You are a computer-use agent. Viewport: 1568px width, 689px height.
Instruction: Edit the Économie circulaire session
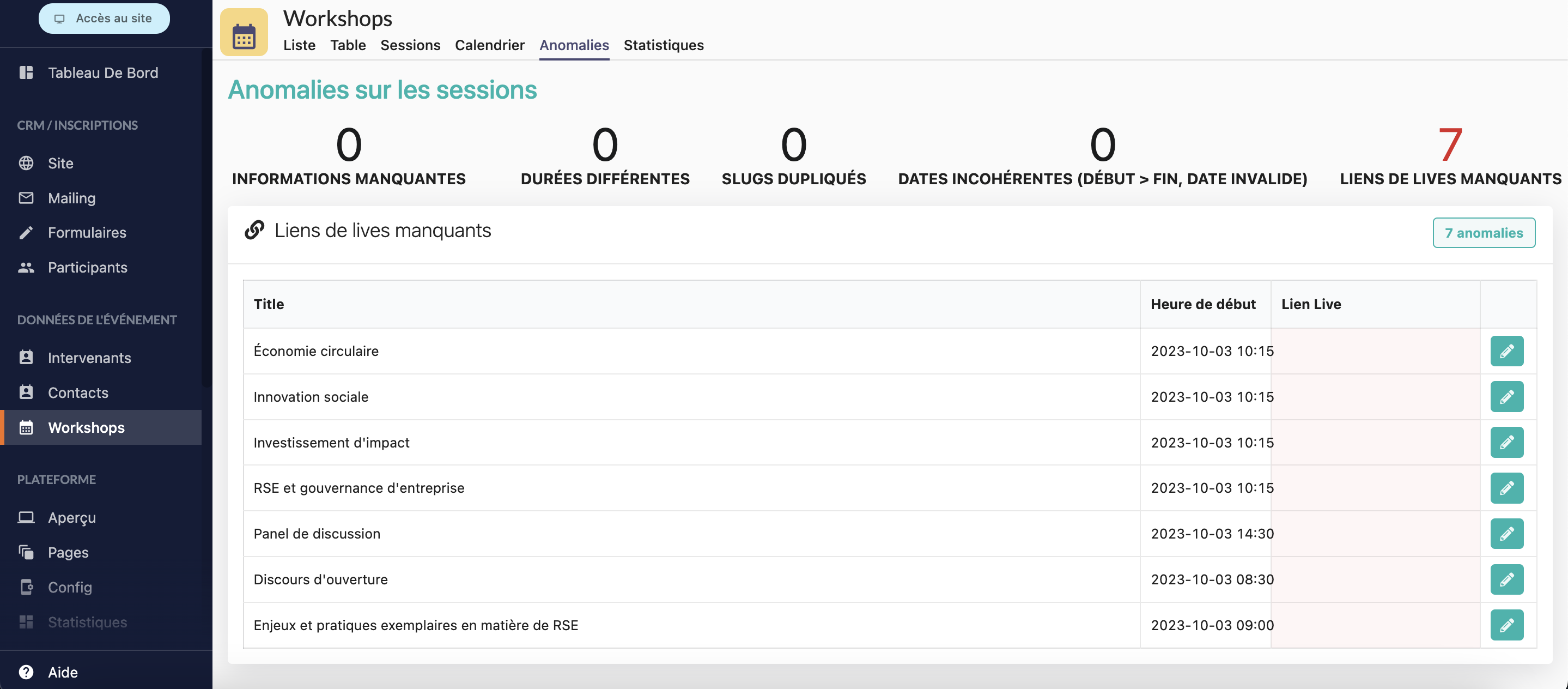[x=1506, y=351]
